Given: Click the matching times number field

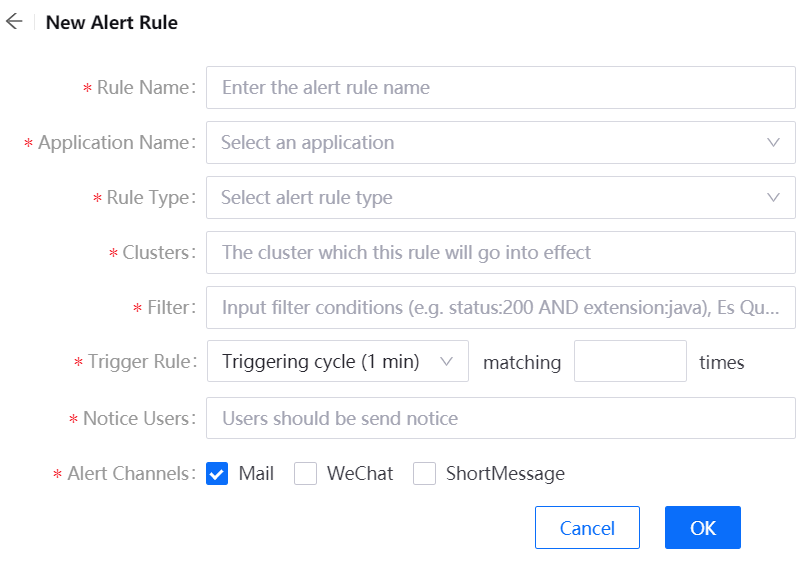Looking at the screenshot, I should coord(630,362).
